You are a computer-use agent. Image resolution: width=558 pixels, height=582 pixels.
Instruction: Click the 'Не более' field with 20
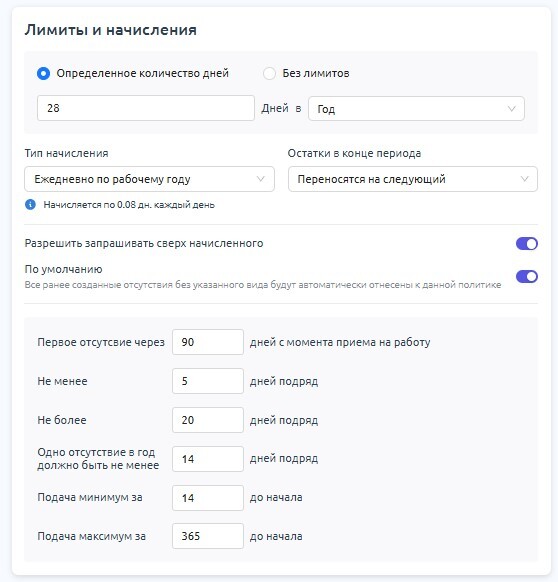(208, 420)
